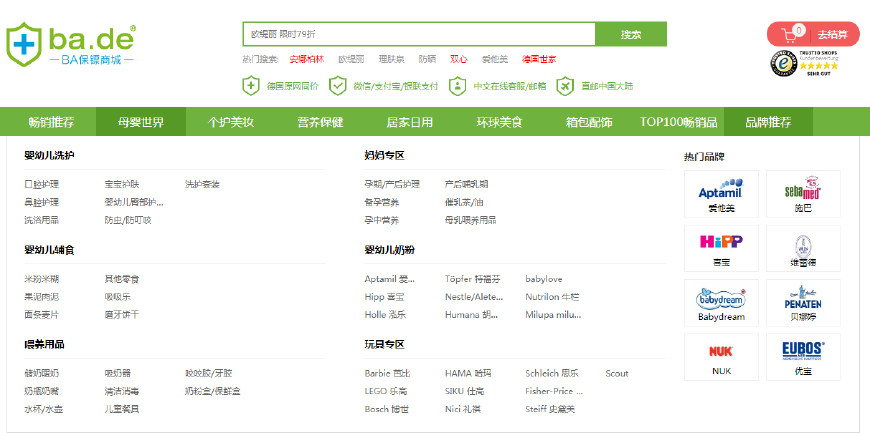Click the customer service shield icon
Viewport: 870px width, 433px height.
click(x=457, y=86)
